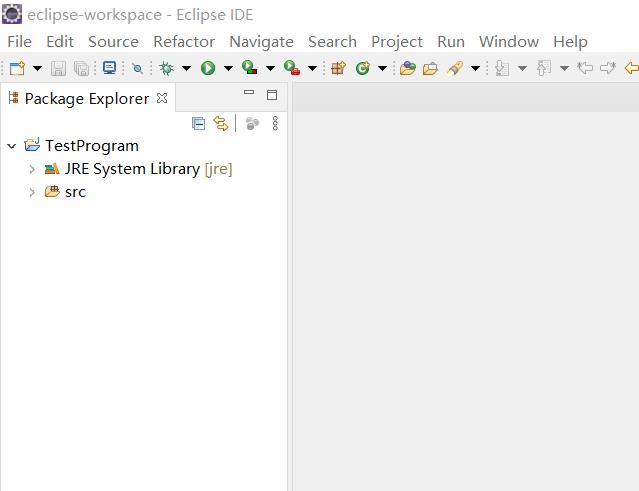Click the New Java Package icon
Image resolution: width=639 pixels, height=491 pixels.
(338, 68)
